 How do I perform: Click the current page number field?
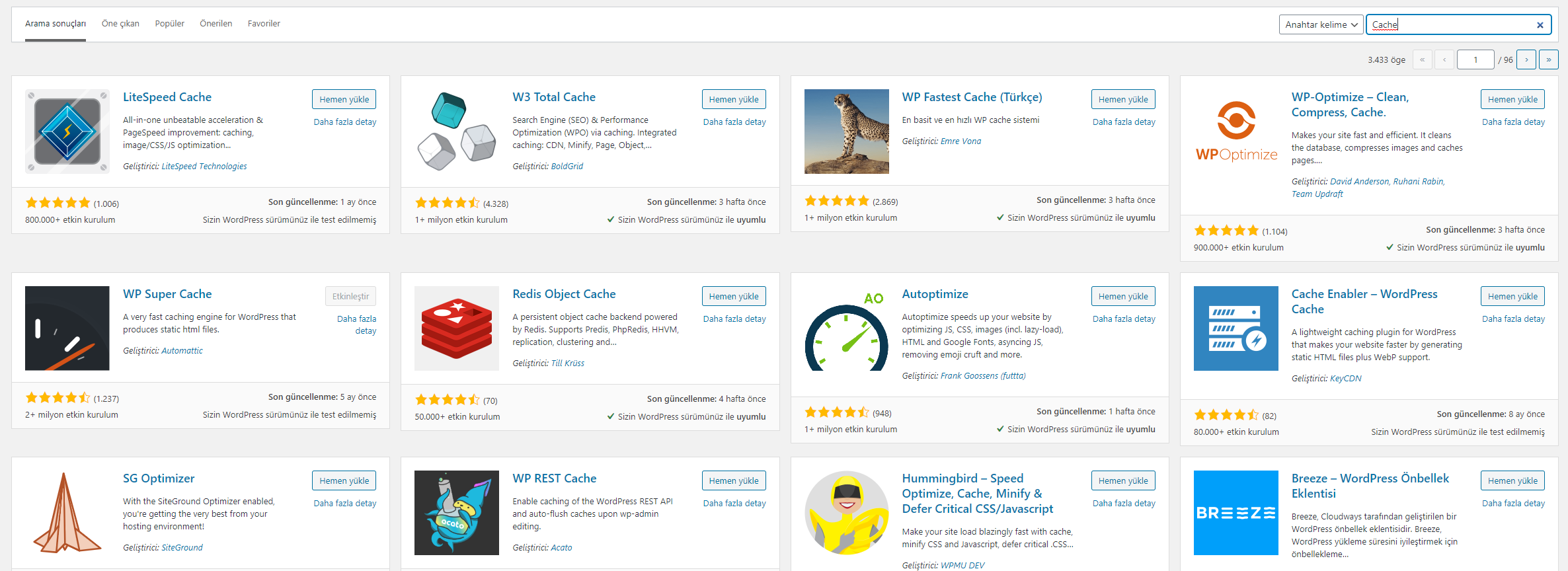click(x=1475, y=59)
